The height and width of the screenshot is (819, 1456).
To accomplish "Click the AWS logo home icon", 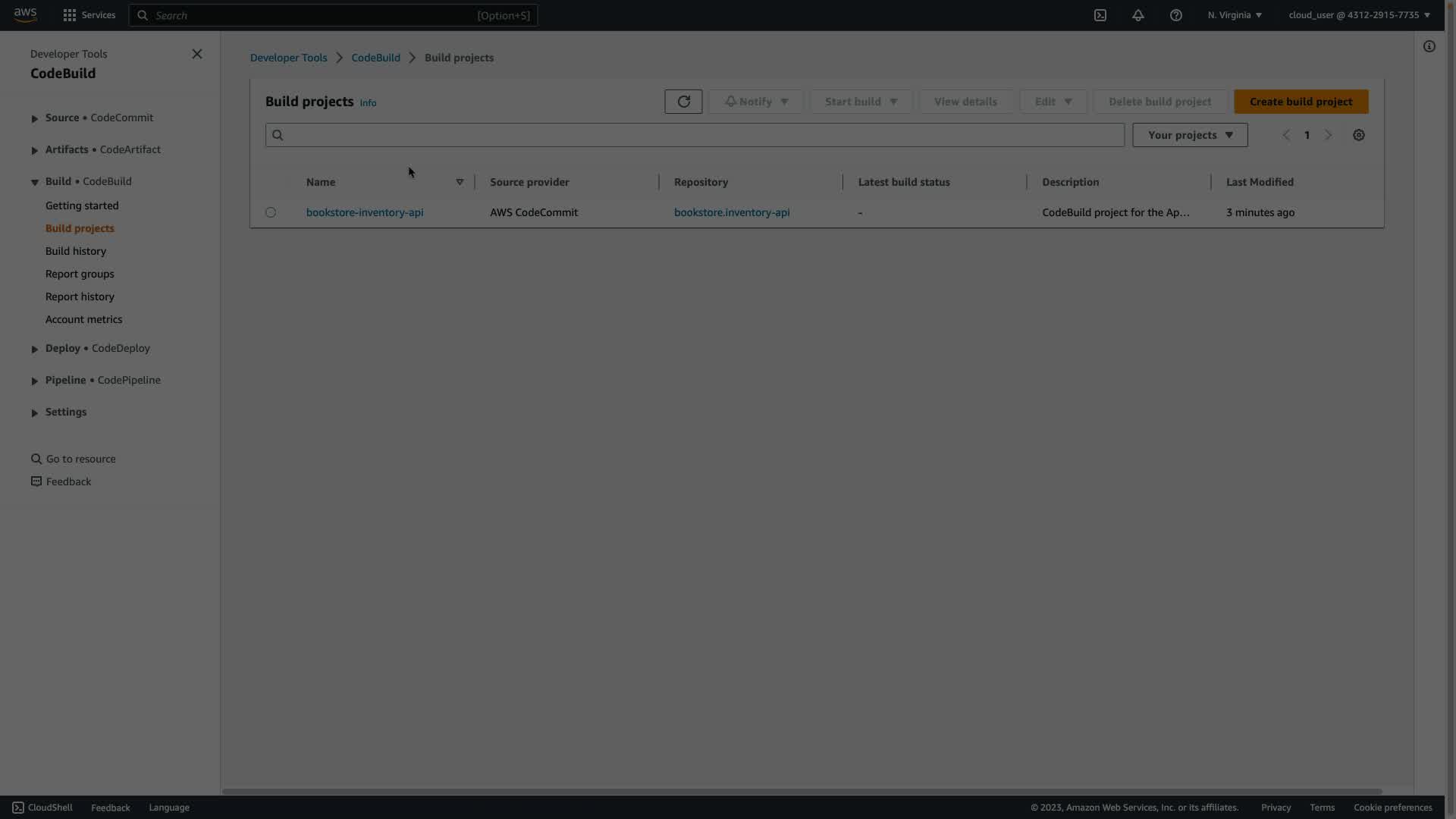I will pyautogui.click(x=25, y=15).
